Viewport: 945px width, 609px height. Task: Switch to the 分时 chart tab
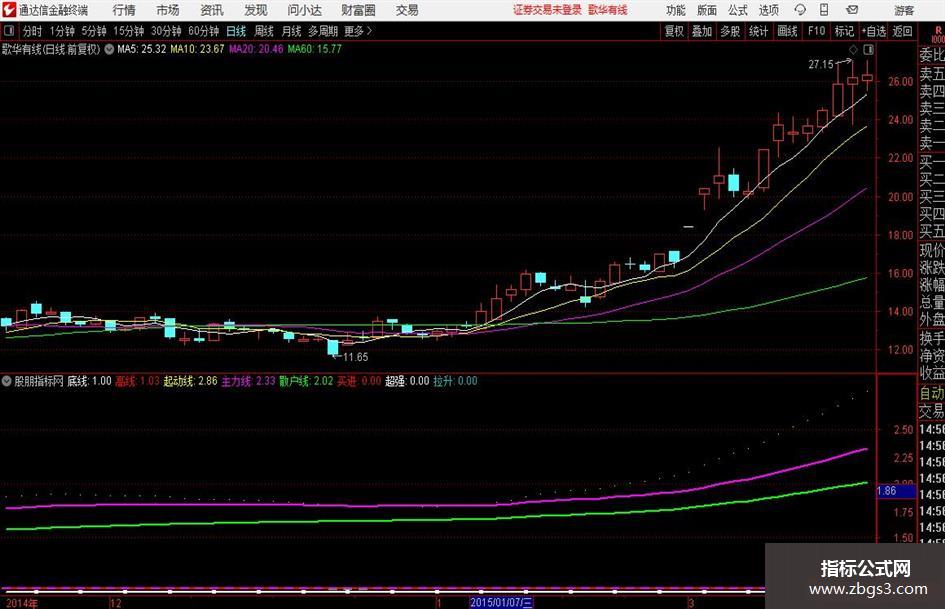33,31
